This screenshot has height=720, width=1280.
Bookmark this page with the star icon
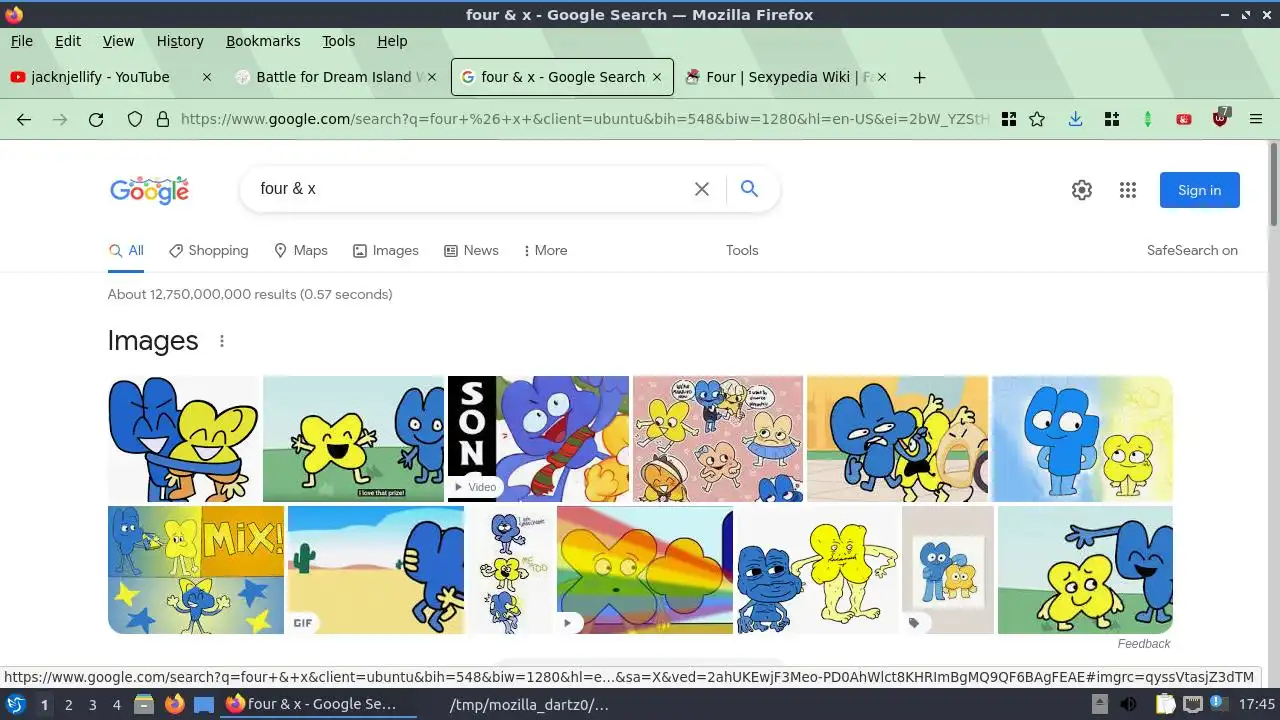[x=1037, y=119]
